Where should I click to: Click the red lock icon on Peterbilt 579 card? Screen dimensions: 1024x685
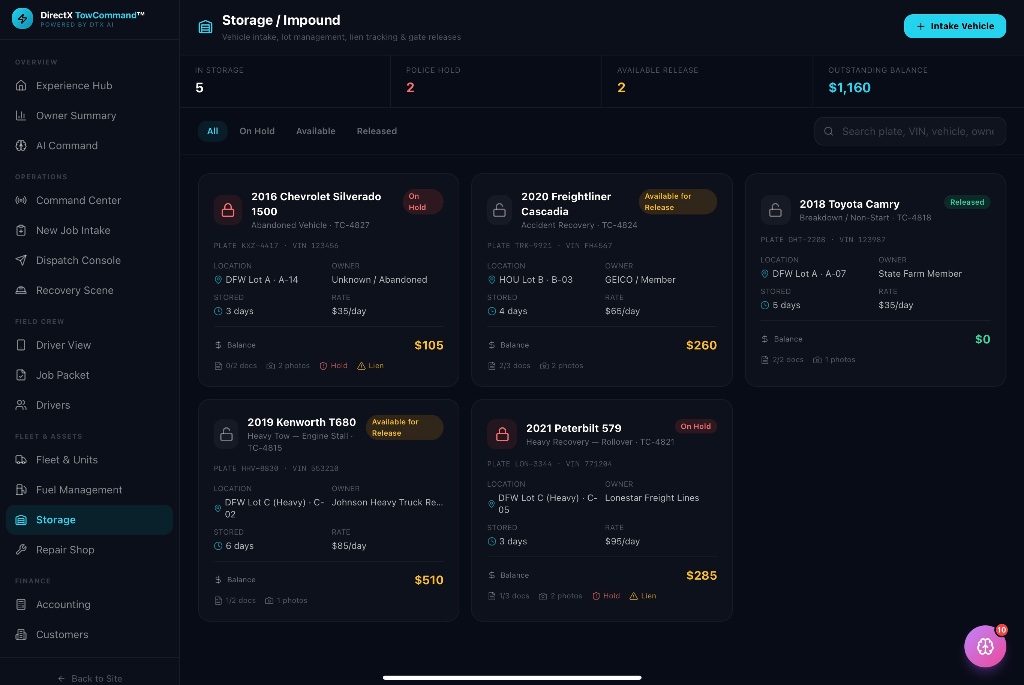502,434
